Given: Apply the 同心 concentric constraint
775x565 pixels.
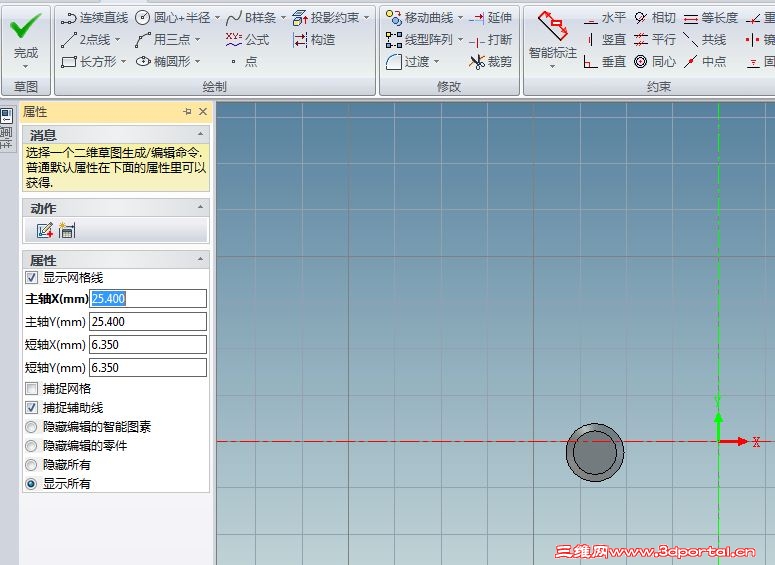Looking at the screenshot, I should (x=654, y=61).
